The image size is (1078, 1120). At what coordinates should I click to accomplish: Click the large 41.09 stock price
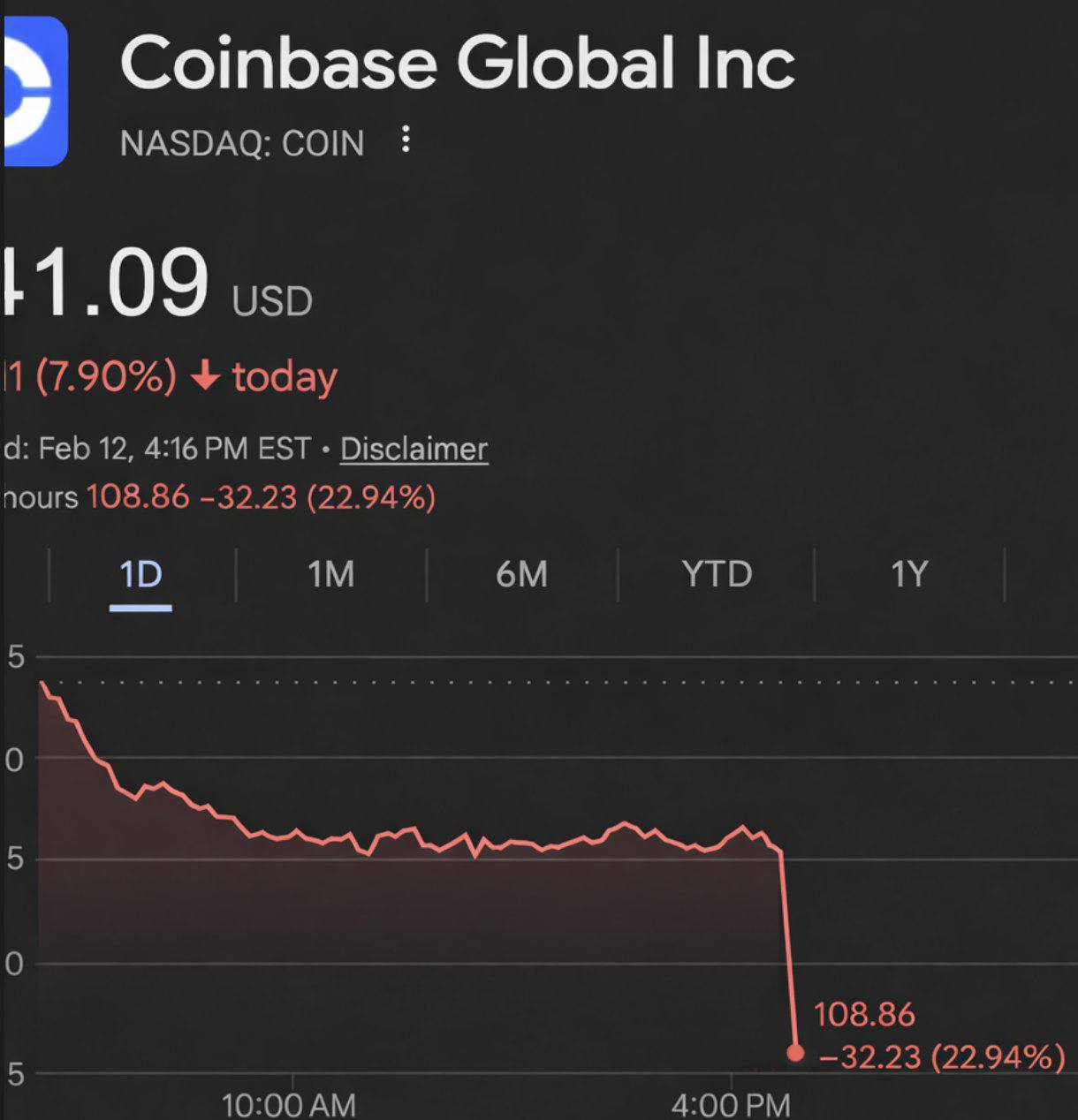click(104, 283)
